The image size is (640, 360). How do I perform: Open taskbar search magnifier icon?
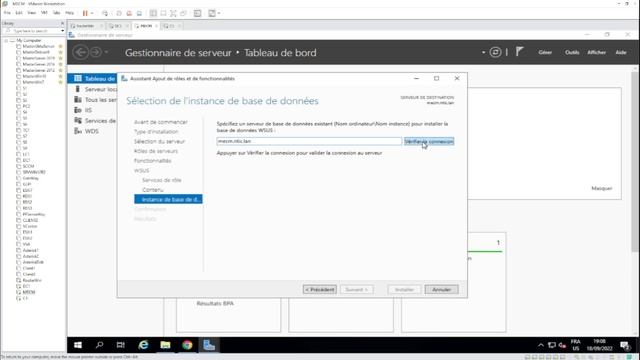(99, 345)
